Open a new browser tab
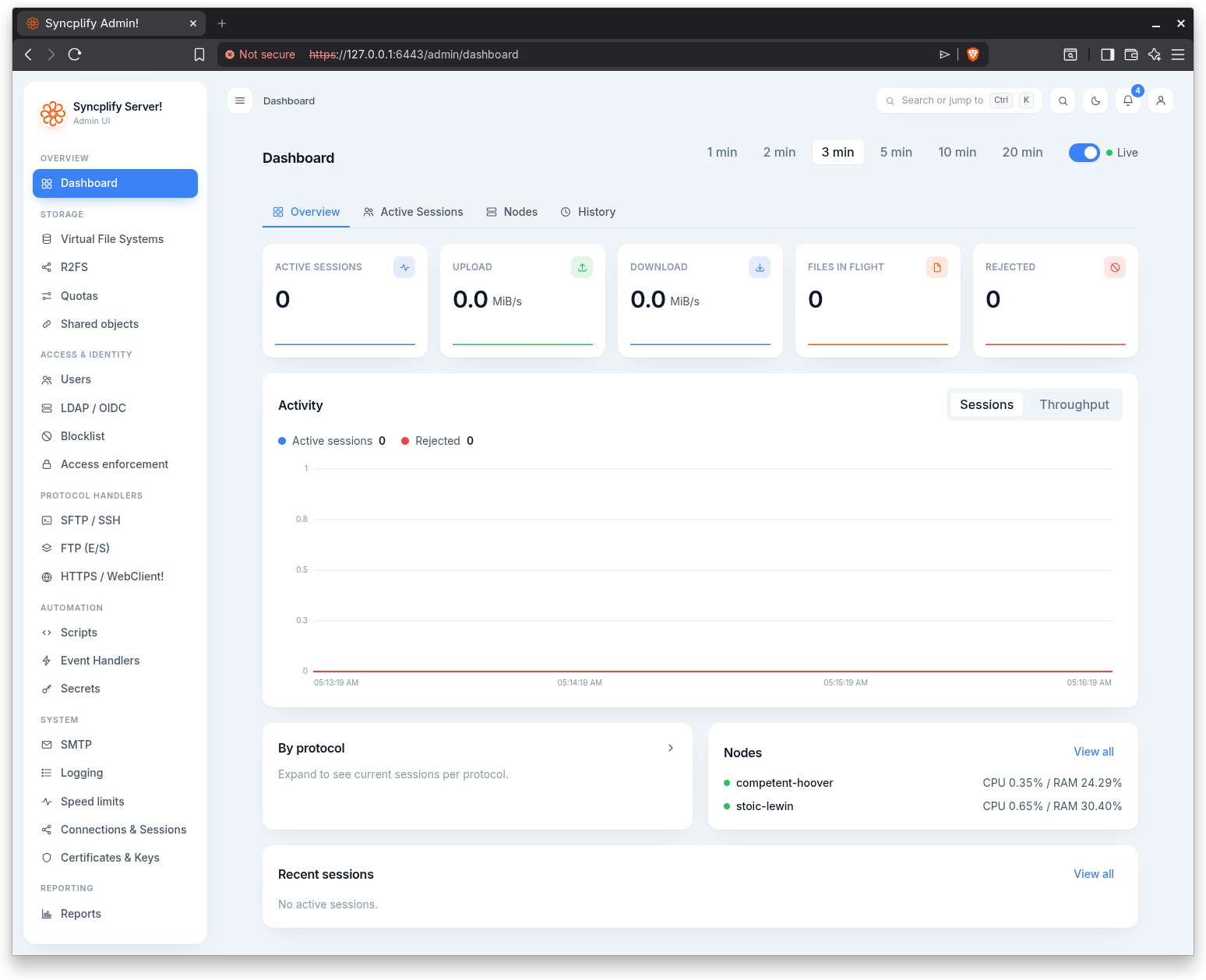This screenshot has height=980, width=1206. [x=222, y=23]
